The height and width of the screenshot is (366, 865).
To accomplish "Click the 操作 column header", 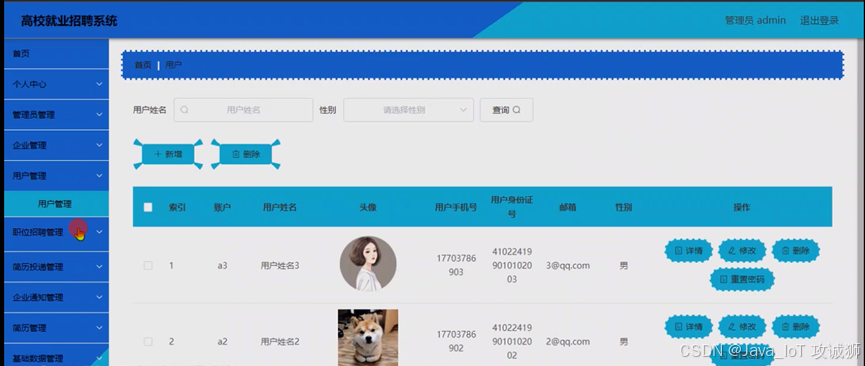I will point(741,208).
